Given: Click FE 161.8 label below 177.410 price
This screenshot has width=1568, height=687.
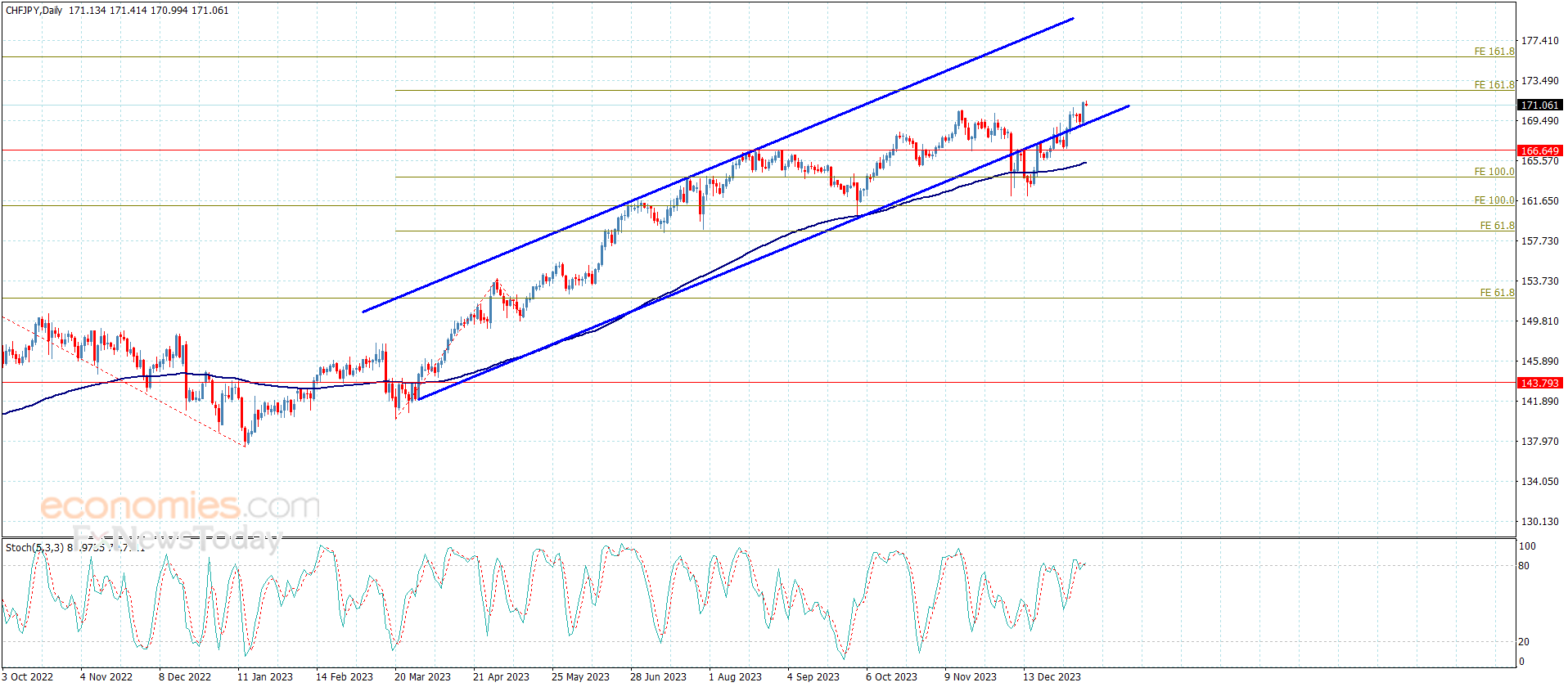Looking at the screenshot, I should click(x=1494, y=52).
